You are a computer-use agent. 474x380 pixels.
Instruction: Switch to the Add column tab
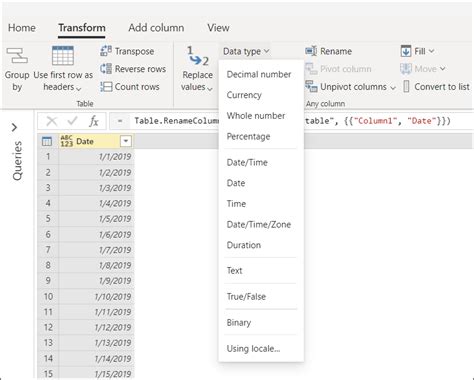[x=156, y=28]
